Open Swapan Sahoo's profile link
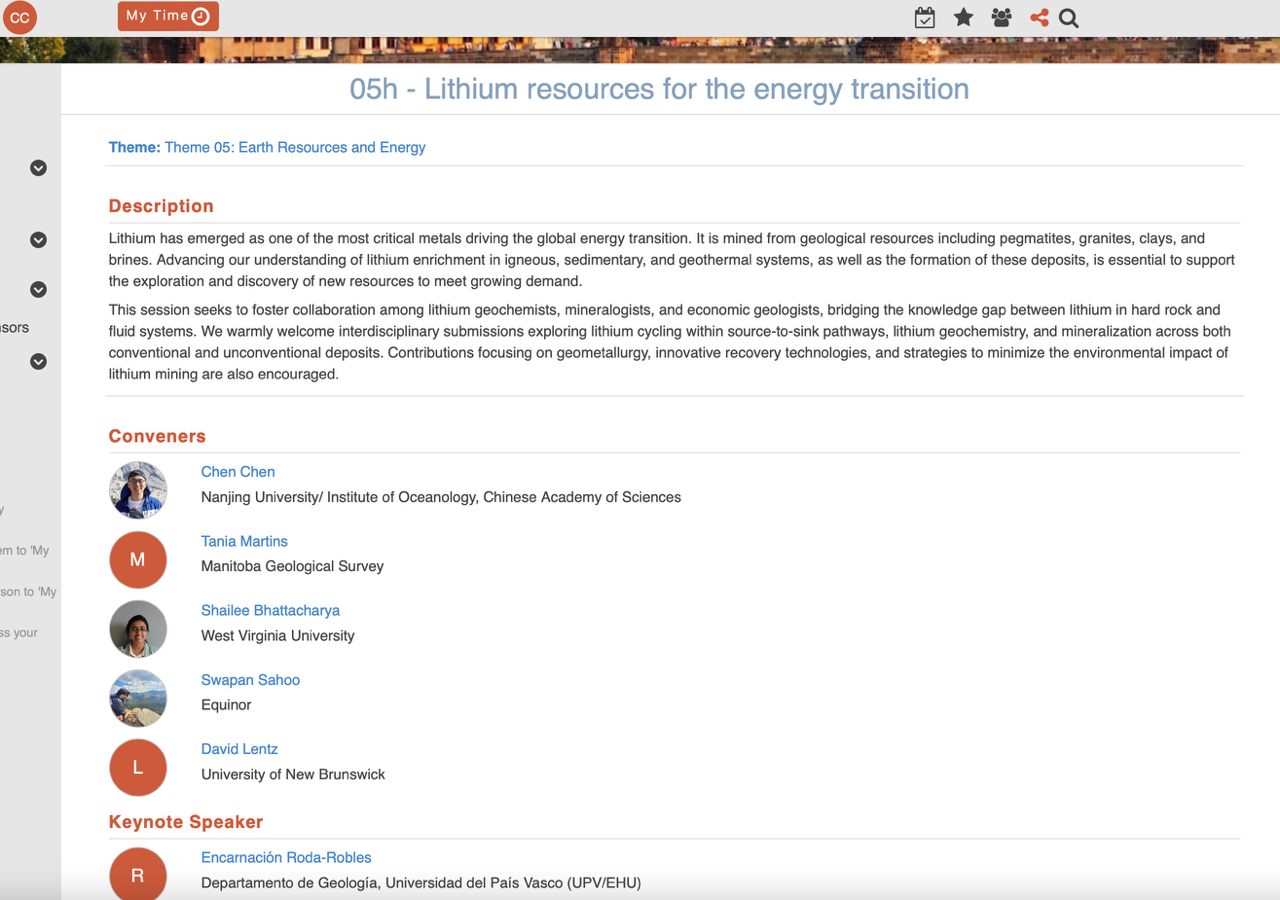Image resolution: width=1280 pixels, height=900 pixels. point(250,680)
